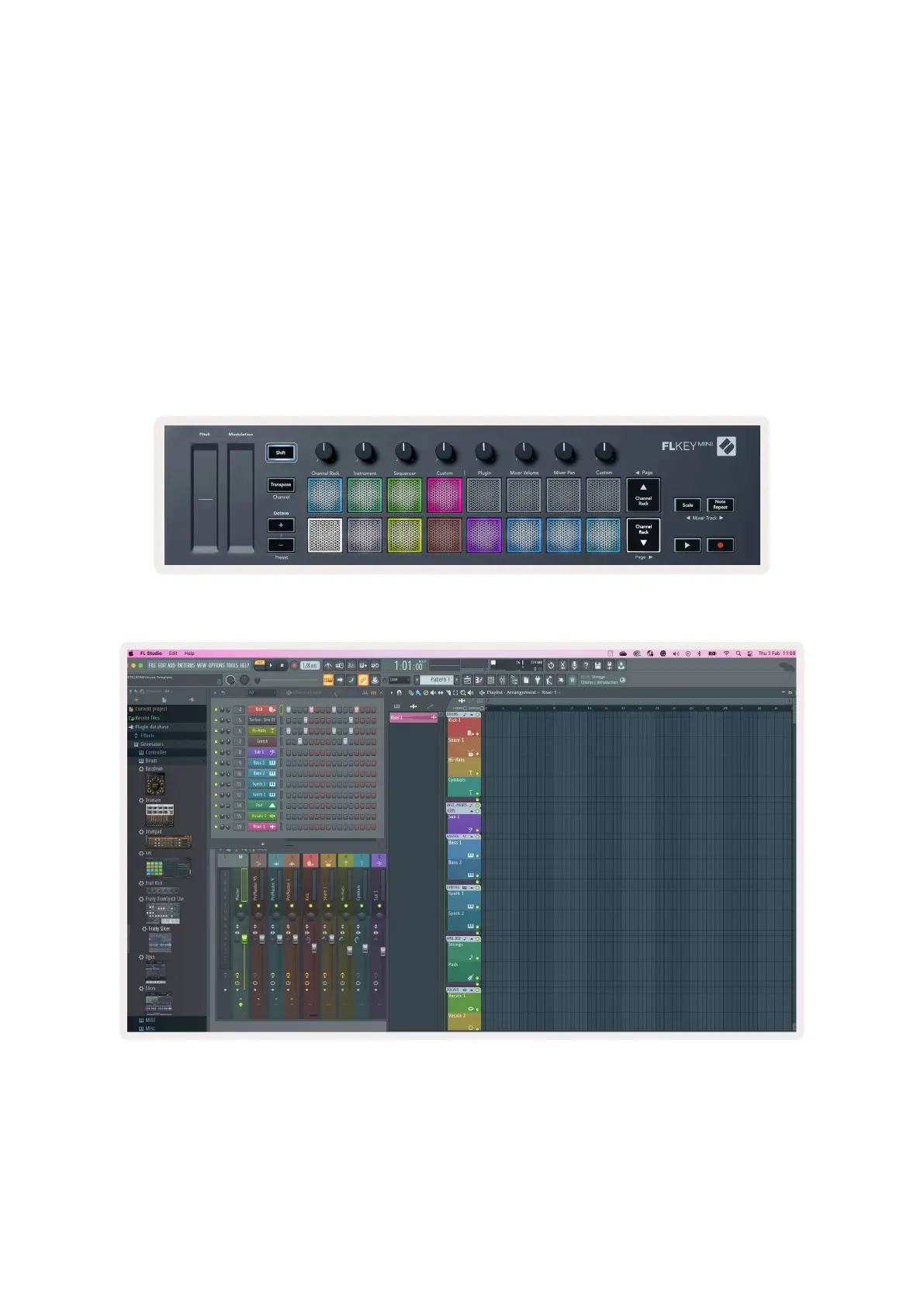
Task: Click the orange typing-keyboard-to-piano icon
Action: tap(328, 680)
